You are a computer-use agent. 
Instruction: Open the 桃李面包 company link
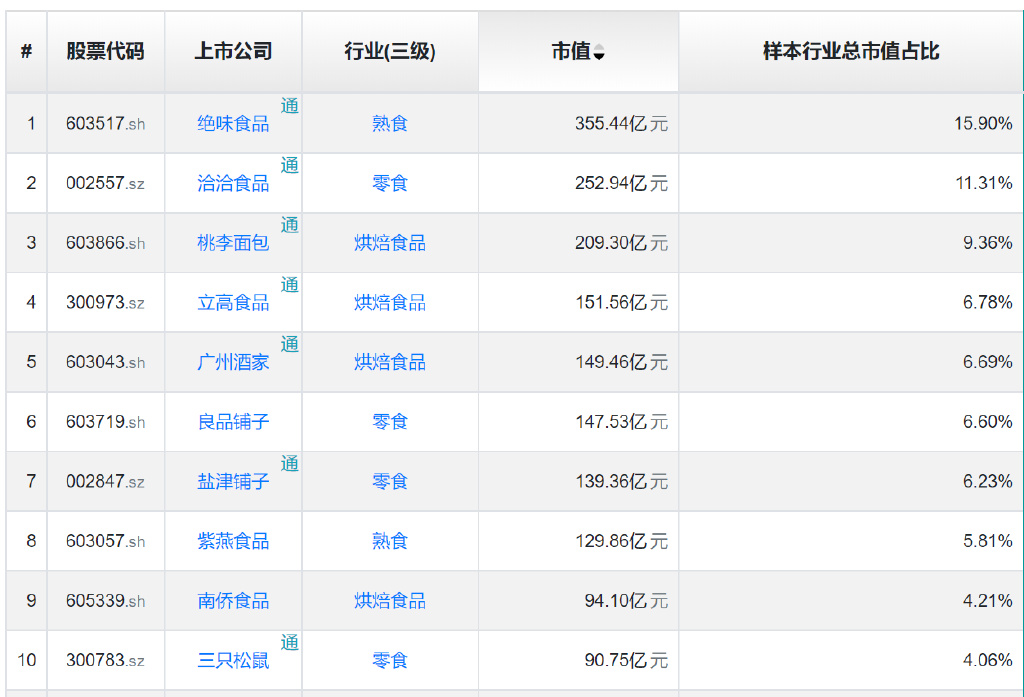click(x=233, y=243)
